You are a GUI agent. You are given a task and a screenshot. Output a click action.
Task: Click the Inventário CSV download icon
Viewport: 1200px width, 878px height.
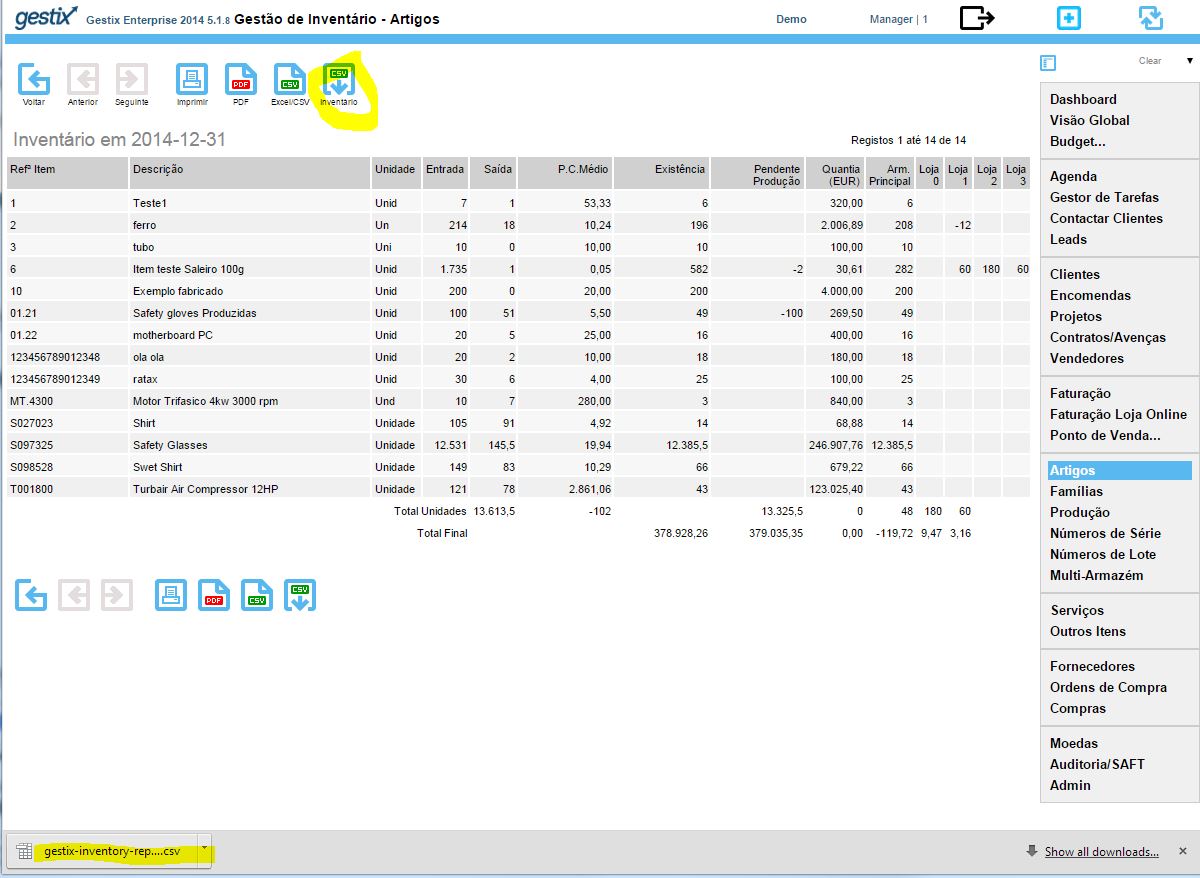339,80
